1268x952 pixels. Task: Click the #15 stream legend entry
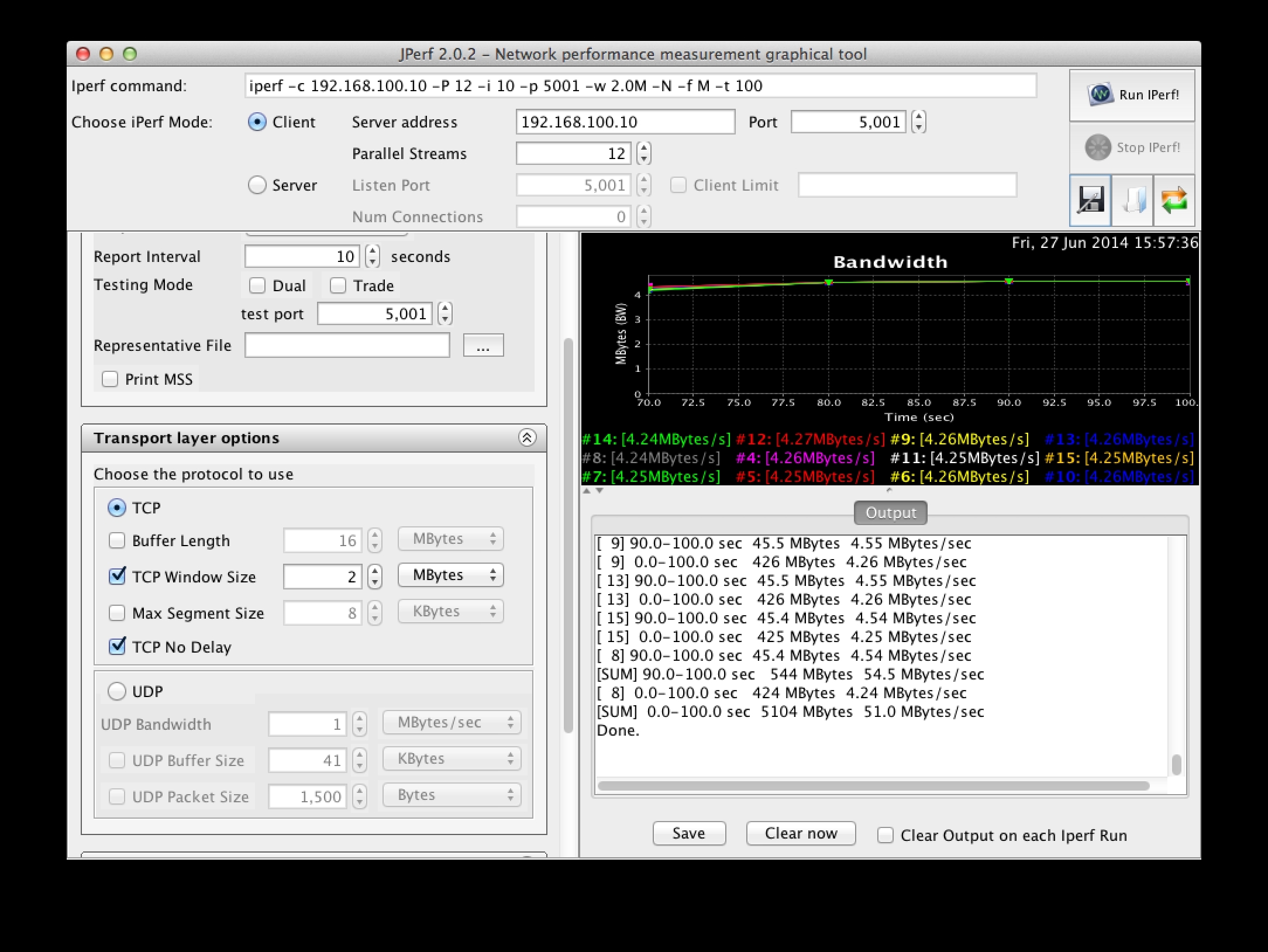coord(1119,458)
